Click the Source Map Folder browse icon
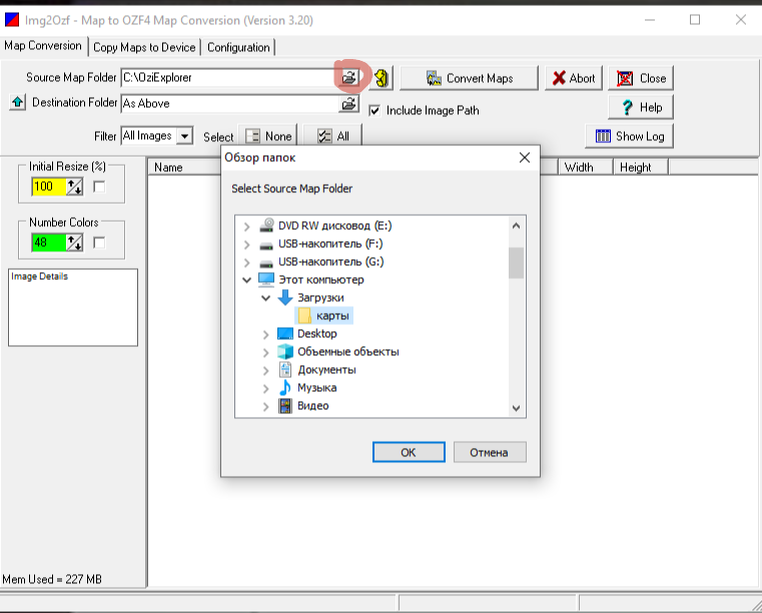The height and width of the screenshot is (613, 762). point(349,77)
